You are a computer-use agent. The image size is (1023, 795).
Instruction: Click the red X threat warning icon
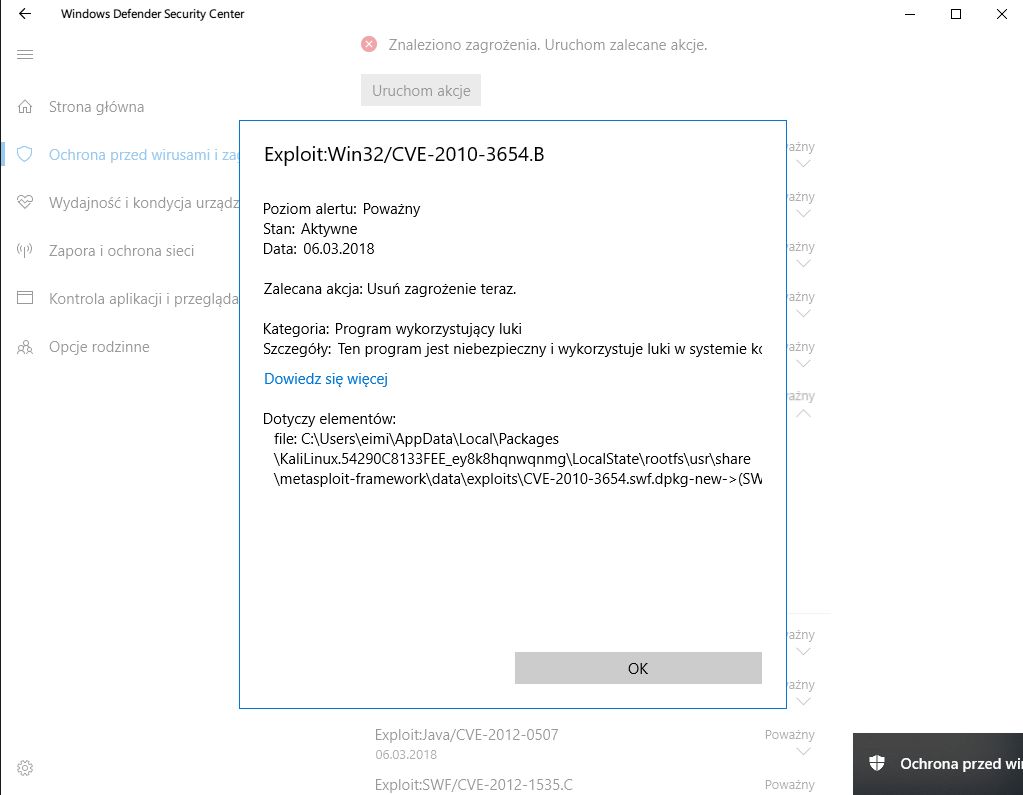[369, 44]
